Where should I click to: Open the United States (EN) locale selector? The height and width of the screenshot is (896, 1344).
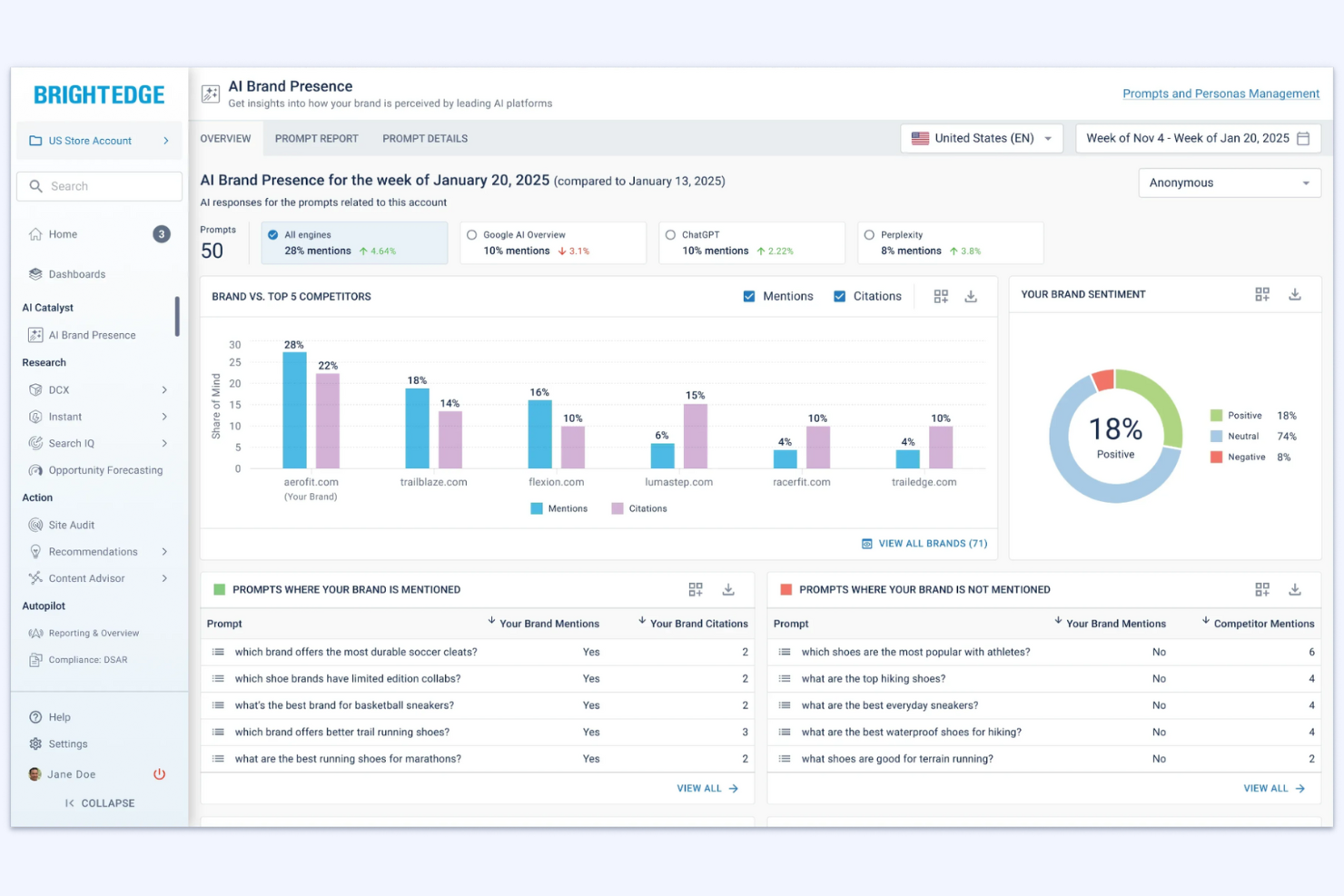(981, 138)
